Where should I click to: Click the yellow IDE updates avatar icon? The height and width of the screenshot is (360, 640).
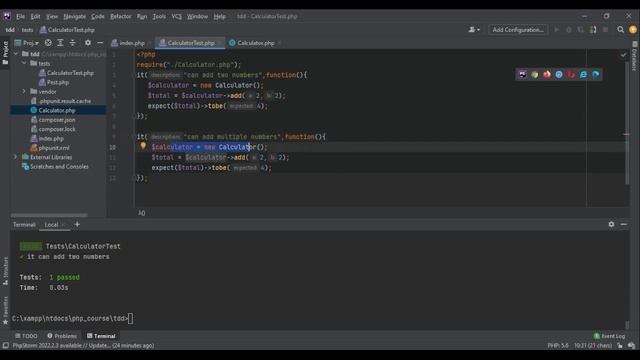633,30
